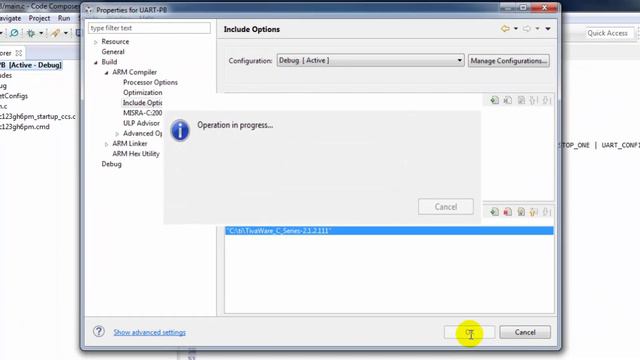Screen dimensions: 640x360
Task: Click the Add icon in the lower search path toolbar
Action: 494,211
